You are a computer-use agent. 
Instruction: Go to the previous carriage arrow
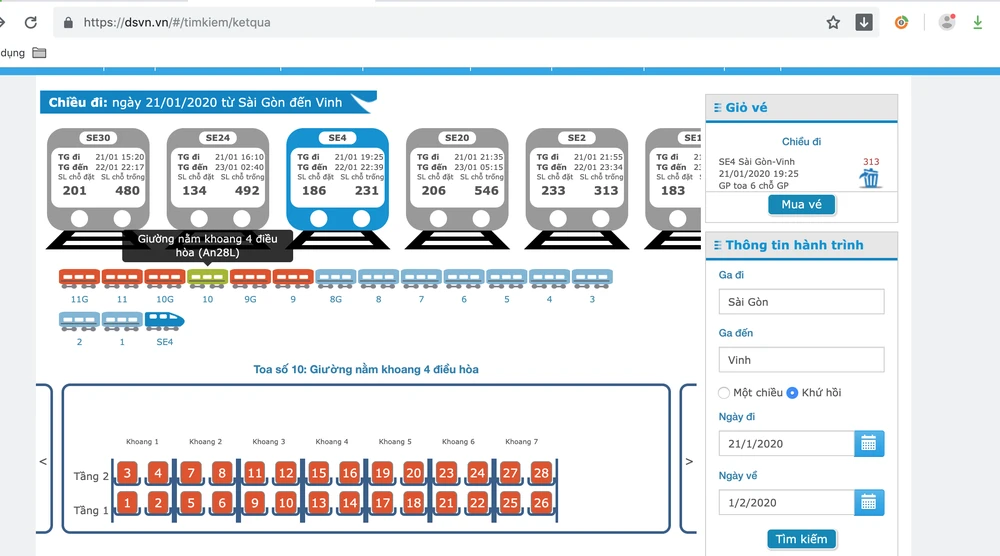pos(43,462)
